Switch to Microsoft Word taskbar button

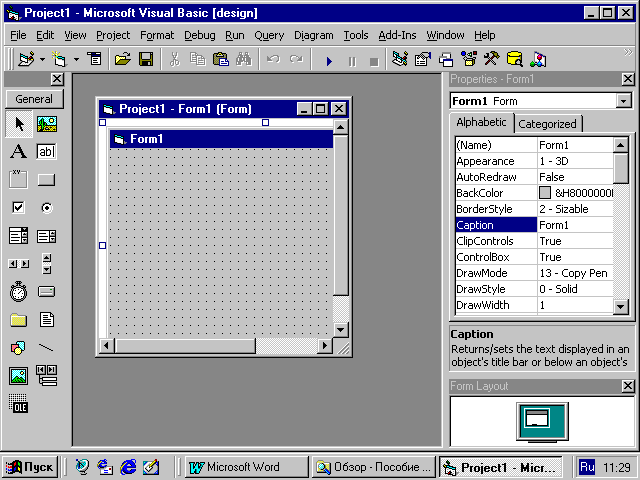(247, 467)
